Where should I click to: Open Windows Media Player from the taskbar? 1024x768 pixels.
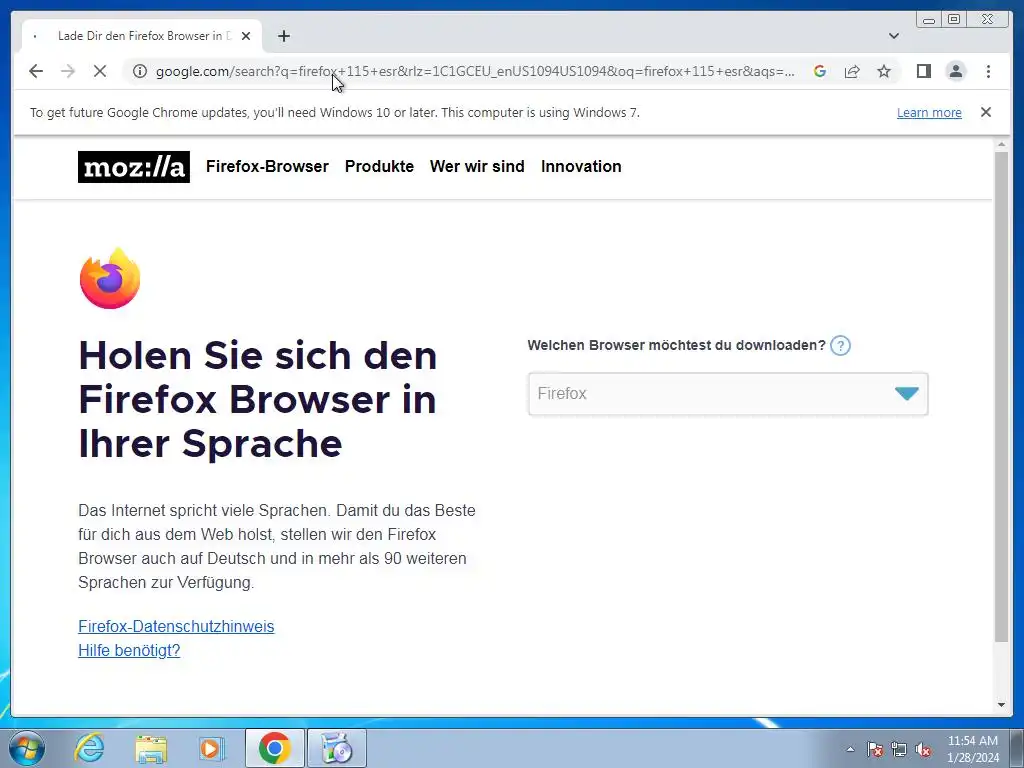click(x=212, y=748)
